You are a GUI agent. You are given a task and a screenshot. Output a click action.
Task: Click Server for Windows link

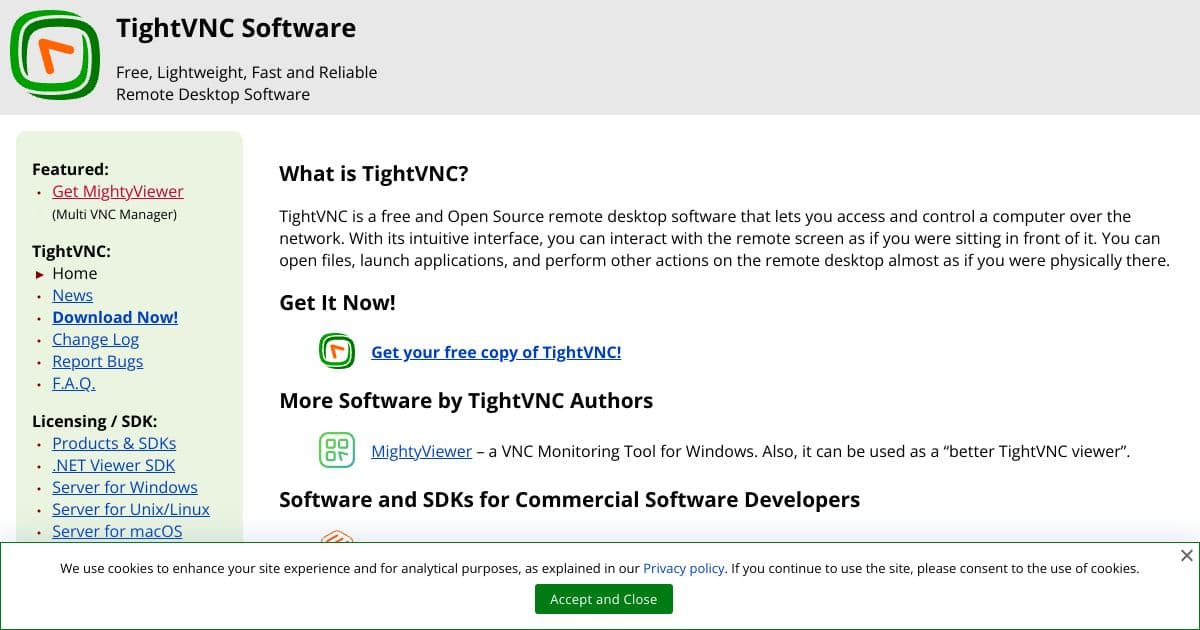point(124,487)
